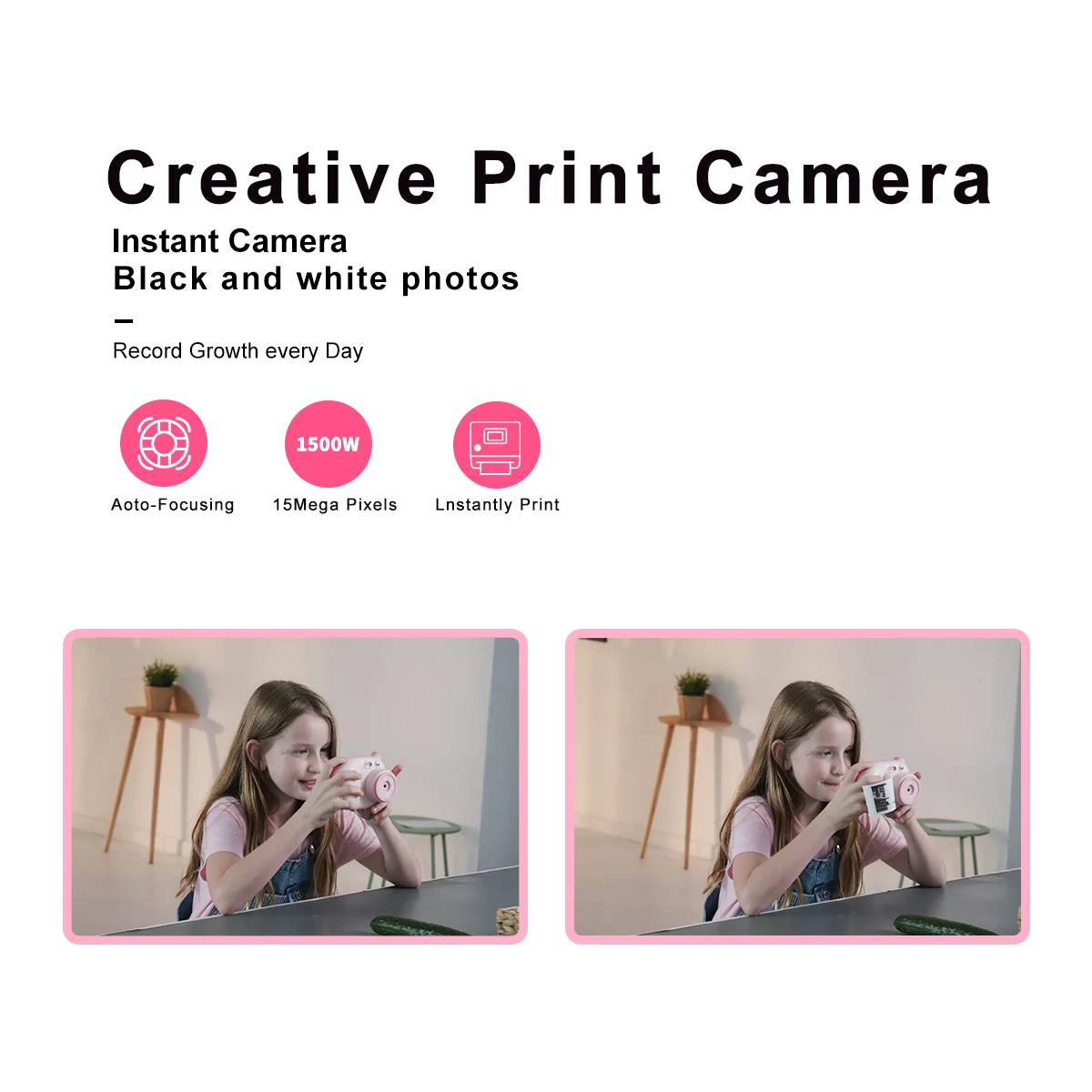1092x1092 pixels.
Task: Click the cucumber in the left photo
Action: pyautogui.click(x=419, y=925)
